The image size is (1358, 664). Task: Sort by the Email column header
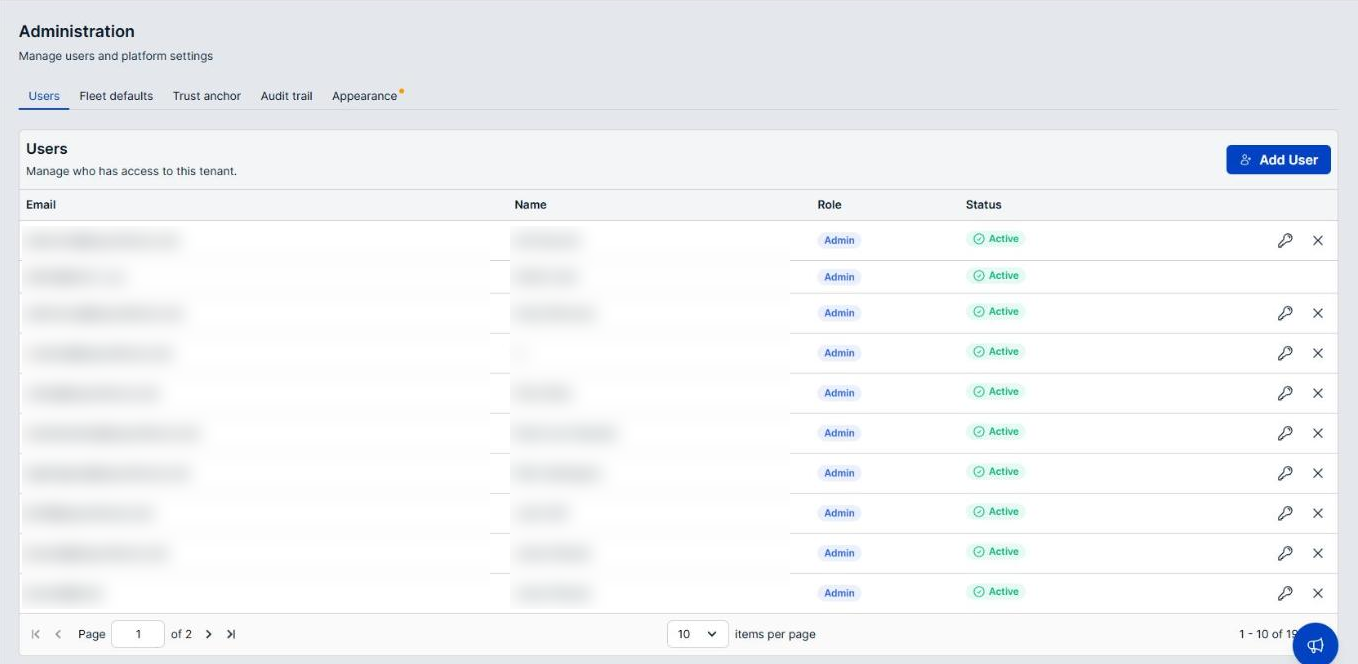tap(41, 205)
